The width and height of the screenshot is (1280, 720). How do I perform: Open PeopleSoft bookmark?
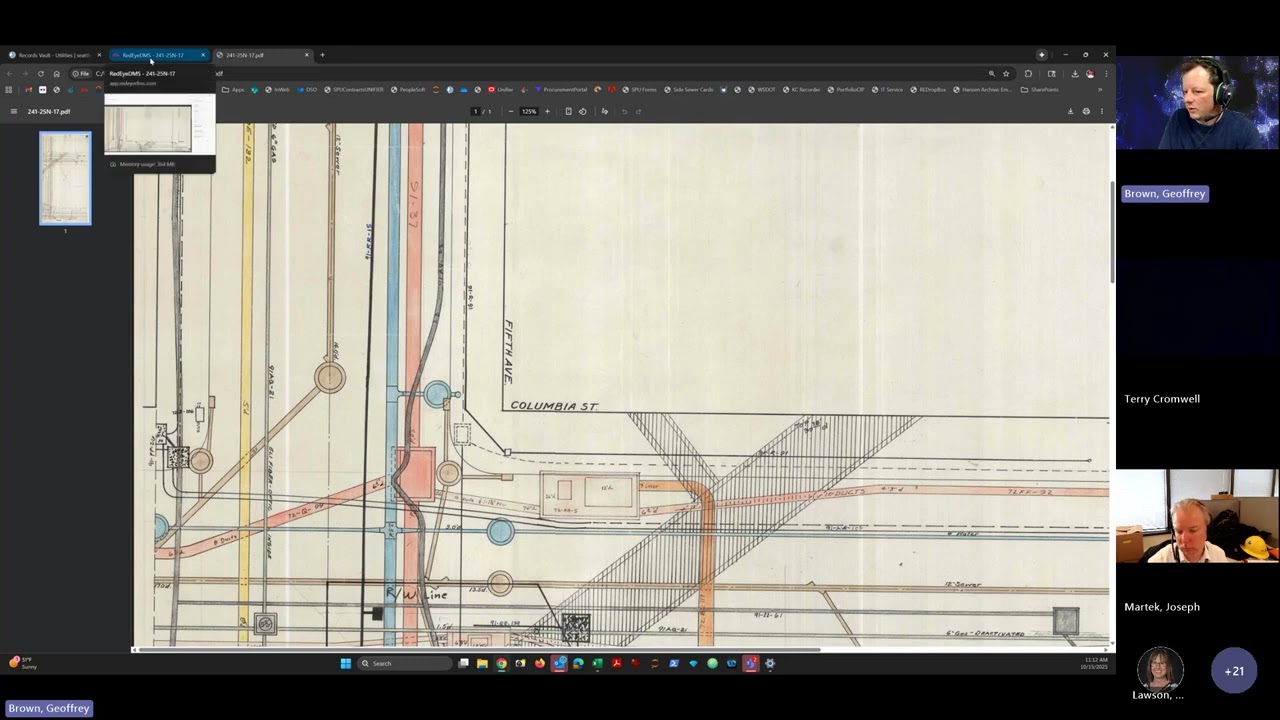408,89
